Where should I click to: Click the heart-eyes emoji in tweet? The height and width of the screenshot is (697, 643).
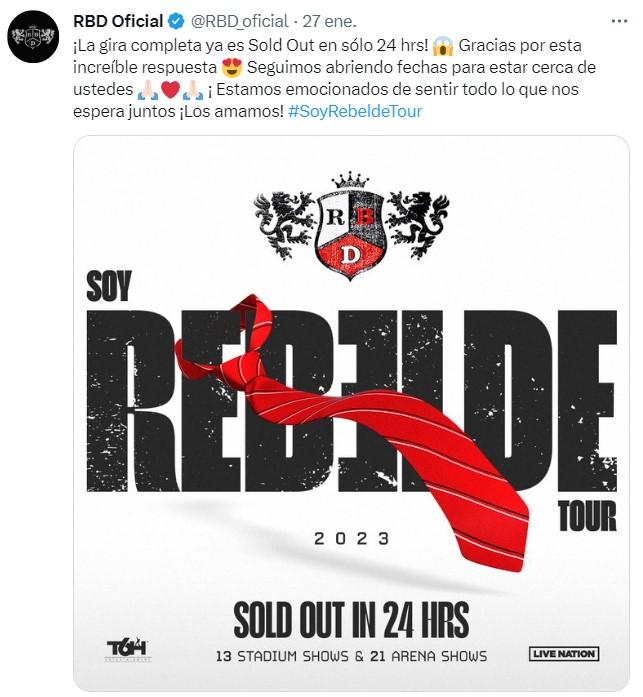[232, 67]
